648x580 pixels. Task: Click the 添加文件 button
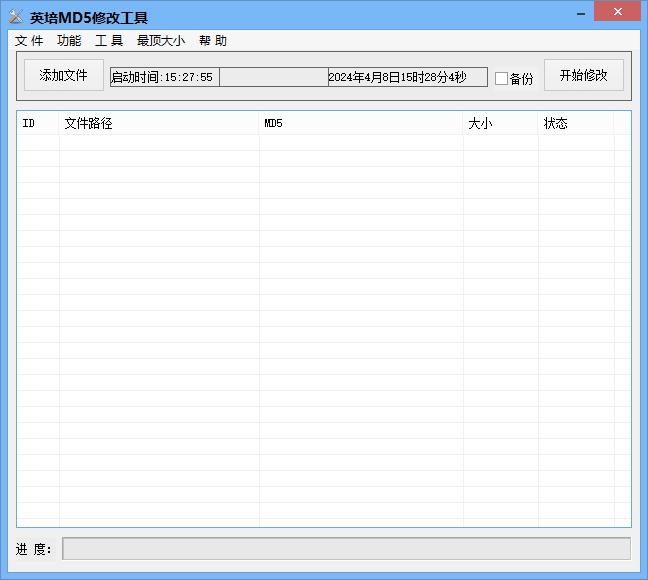(x=64, y=75)
